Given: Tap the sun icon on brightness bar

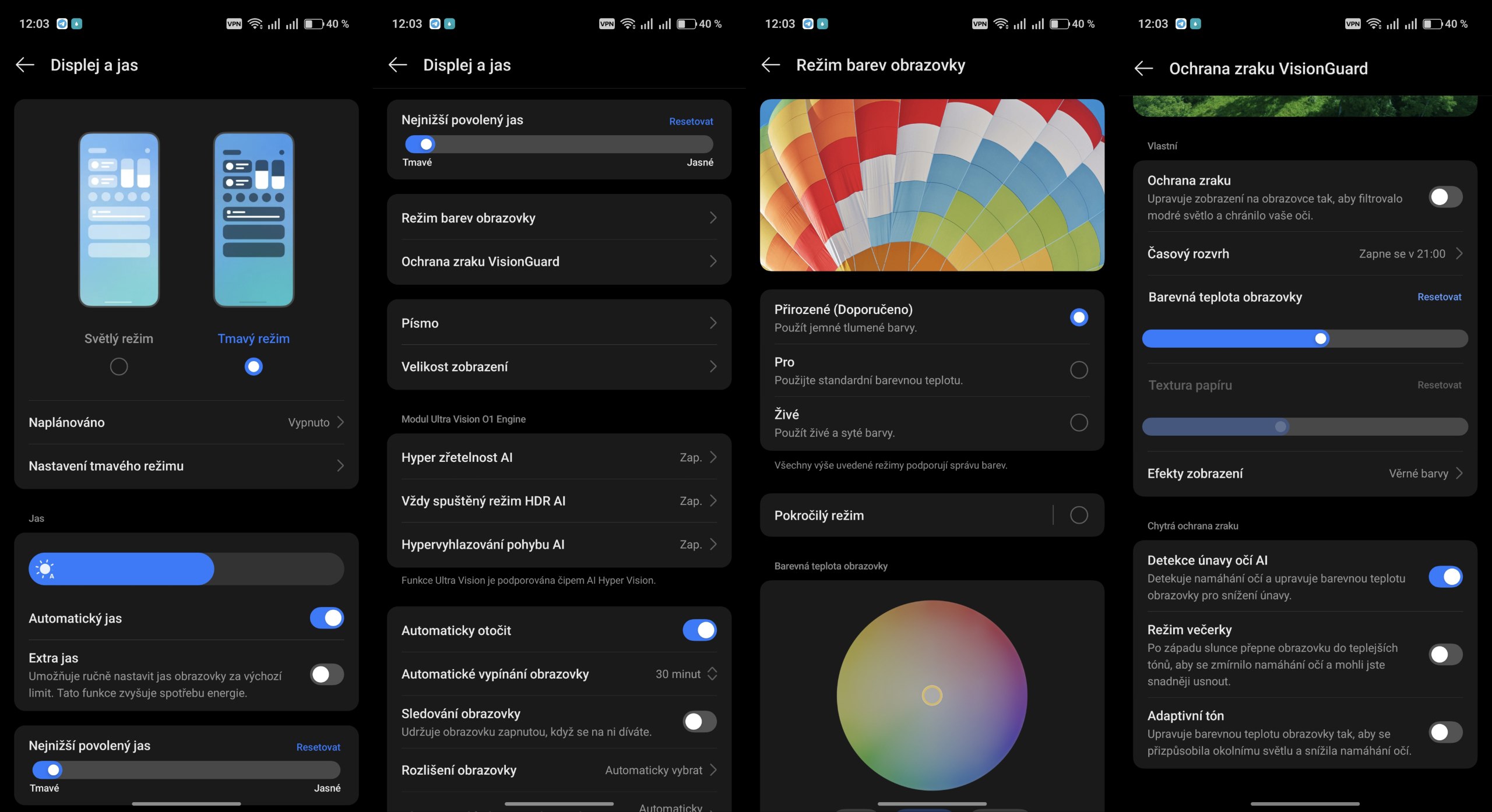Looking at the screenshot, I should coord(45,569).
